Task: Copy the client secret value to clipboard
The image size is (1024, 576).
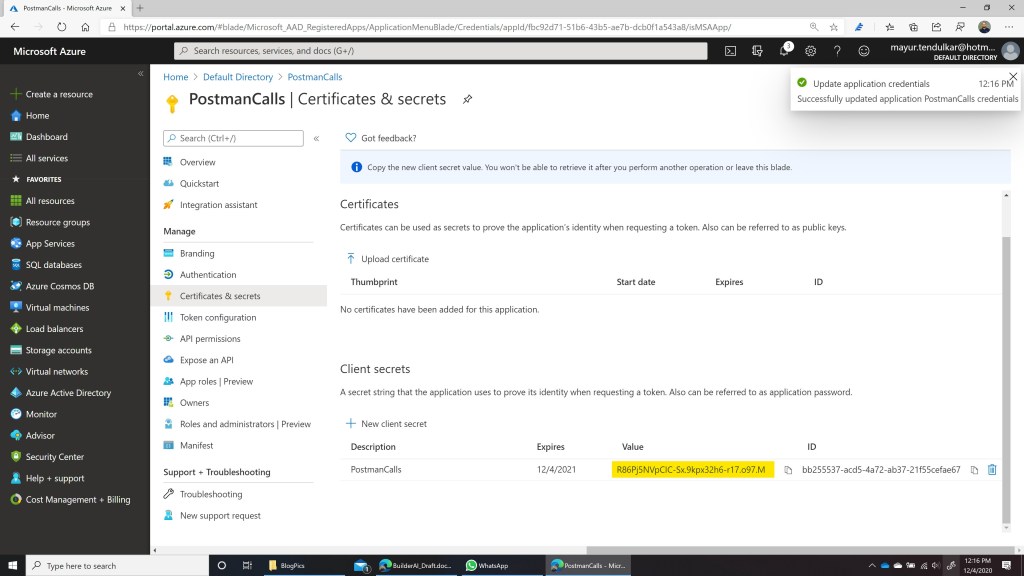Action: point(788,470)
